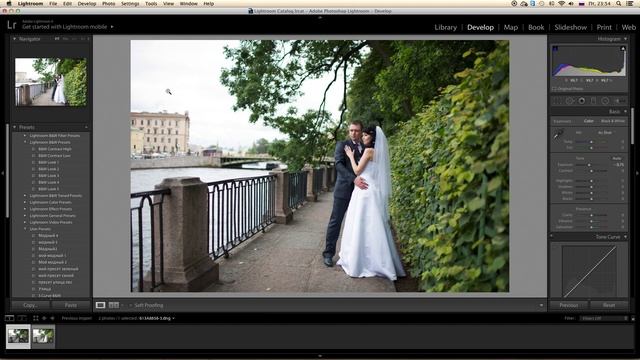
Task: Hide the bottom filmstrip panel
Action: click(x=320, y=356)
